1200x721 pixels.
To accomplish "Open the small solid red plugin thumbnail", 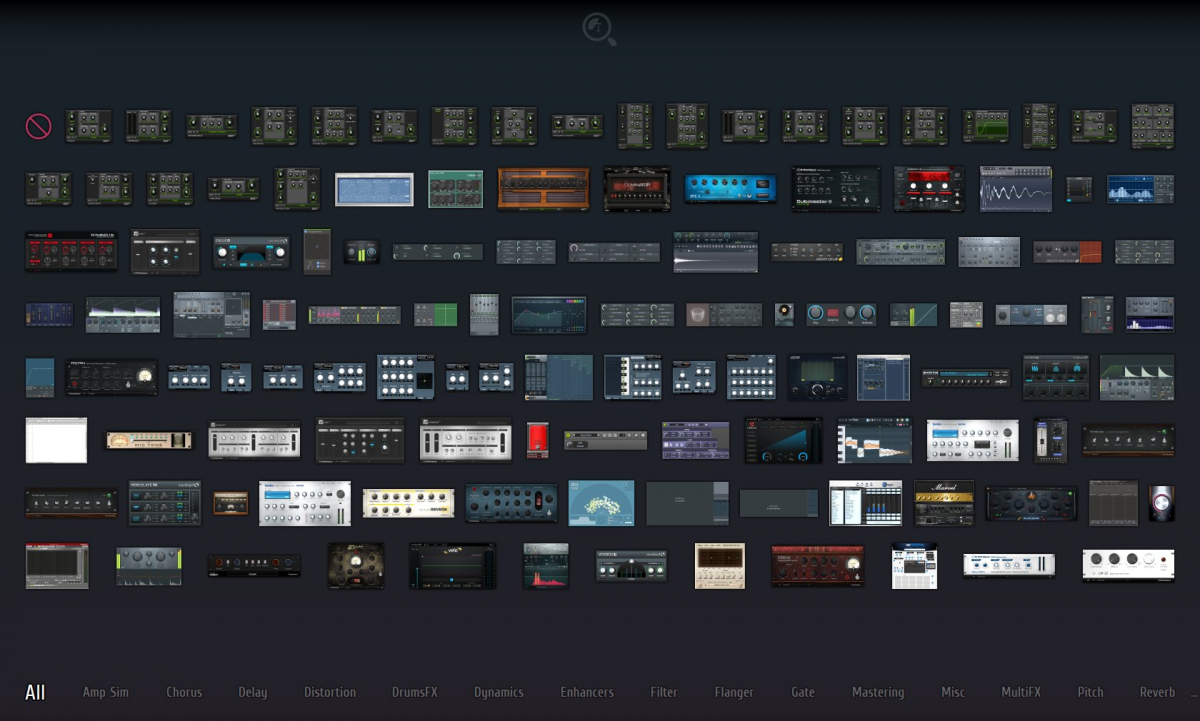I will pos(538,440).
